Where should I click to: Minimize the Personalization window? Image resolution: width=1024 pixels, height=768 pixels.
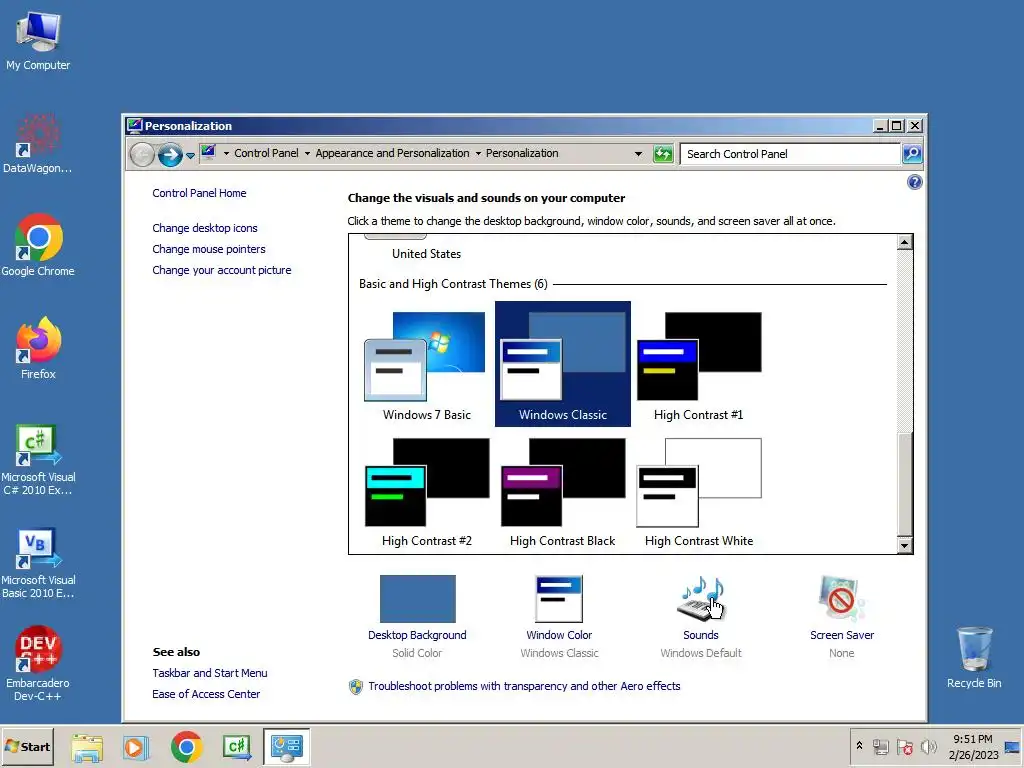pos(880,126)
